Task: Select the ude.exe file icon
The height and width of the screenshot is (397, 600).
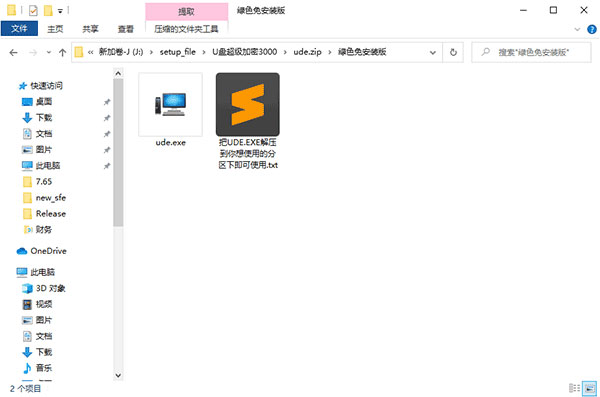Action: (x=171, y=105)
